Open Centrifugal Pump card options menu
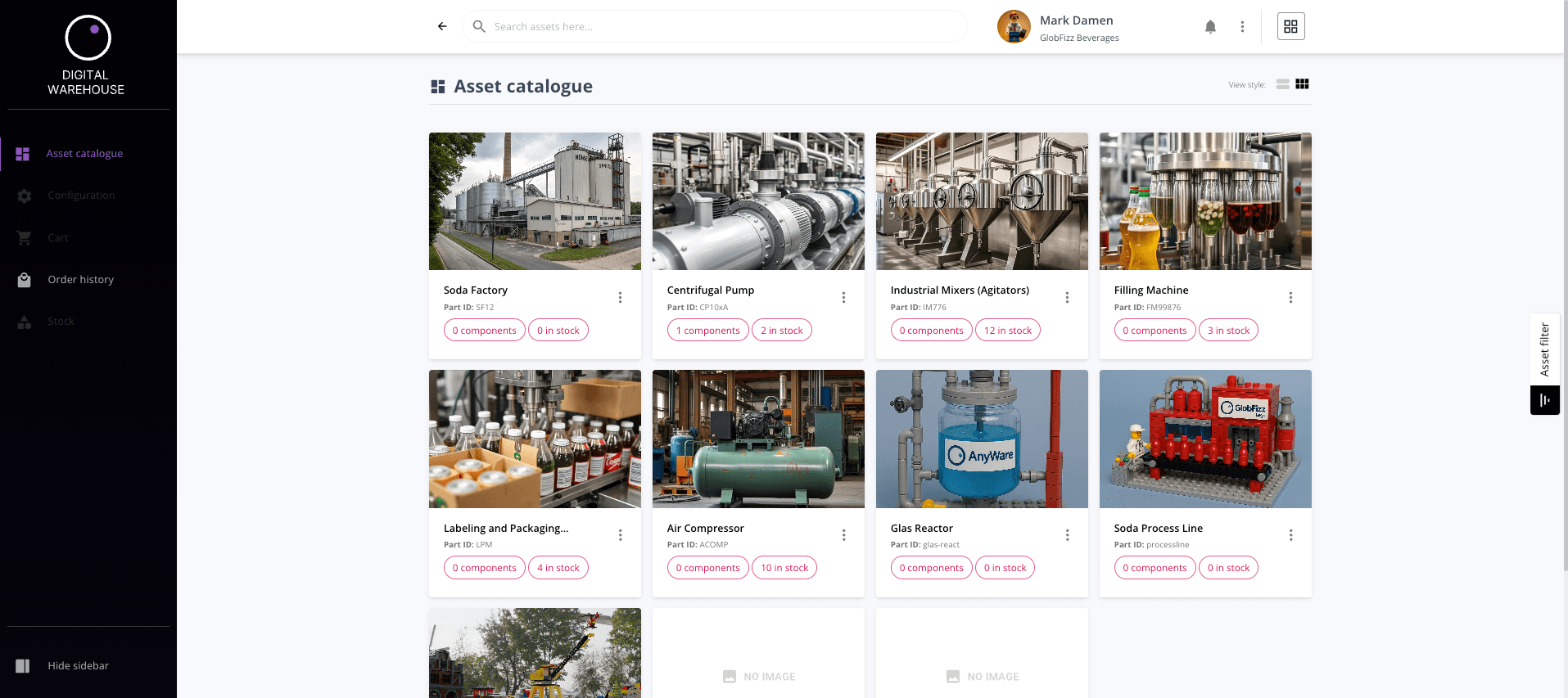This screenshot has width=1568, height=698. tap(843, 298)
